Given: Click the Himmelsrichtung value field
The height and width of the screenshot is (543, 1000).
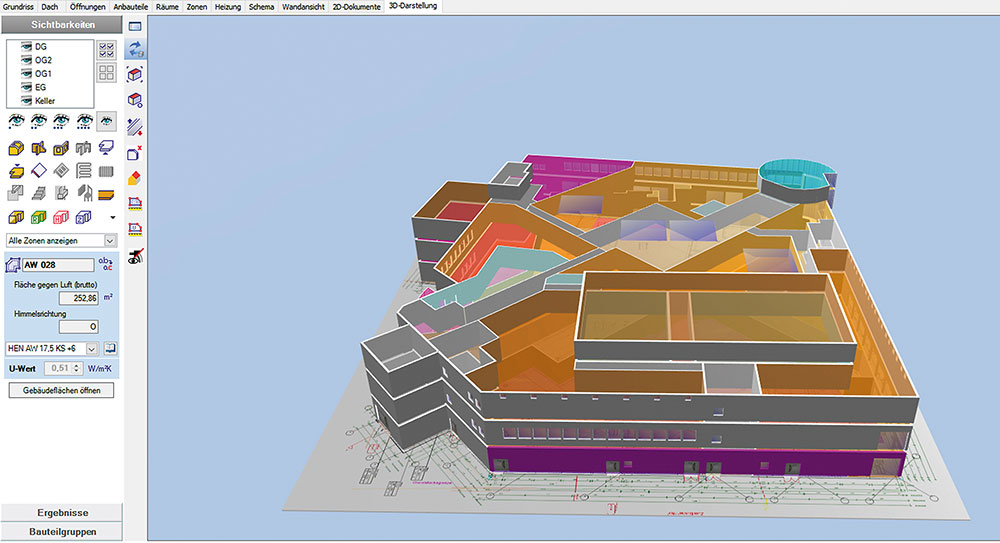Looking at the screenshot, I should pyautogui.click(x=78, y=327).
